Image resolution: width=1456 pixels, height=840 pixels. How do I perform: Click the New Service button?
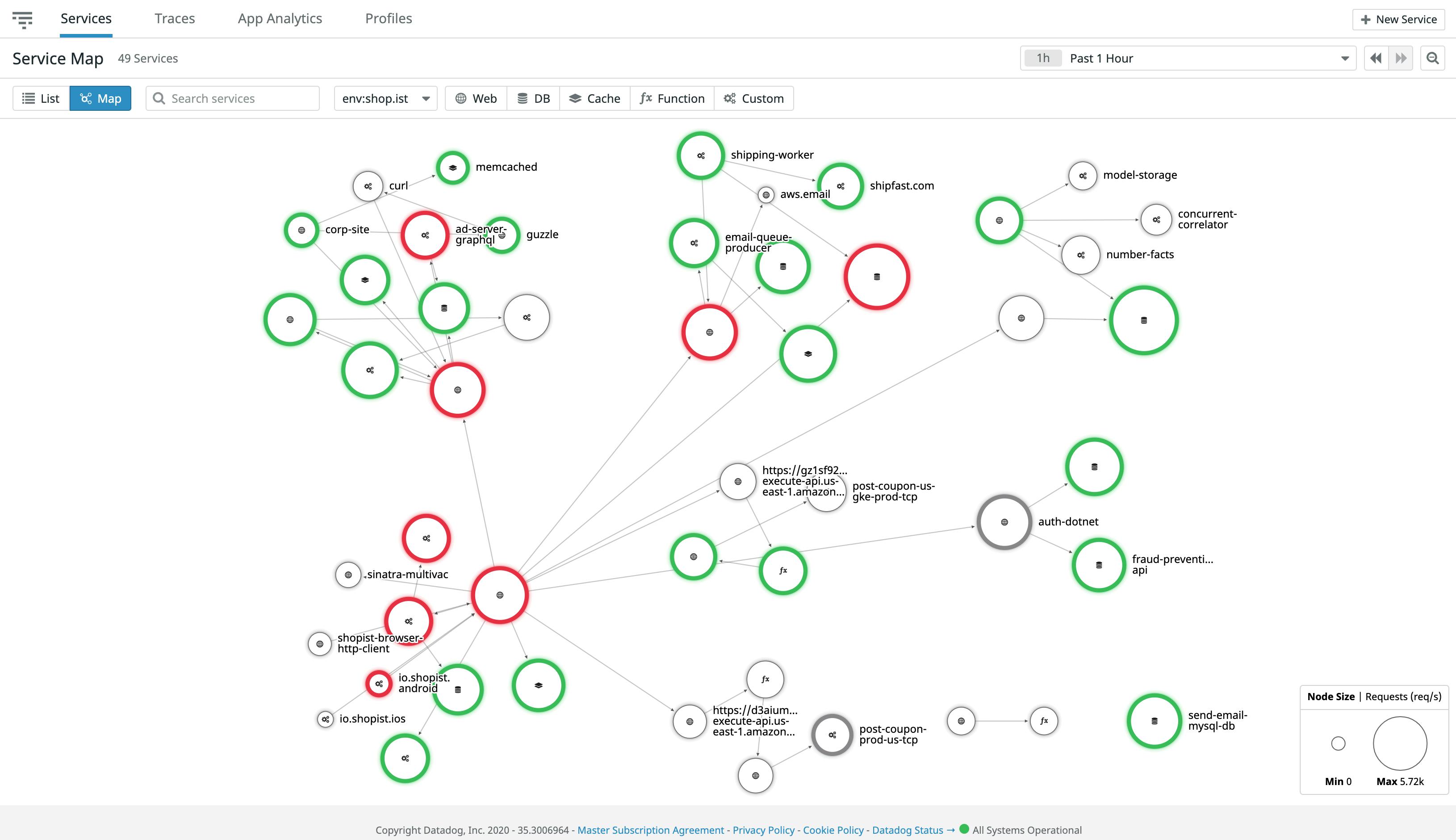click(1399, 18)
